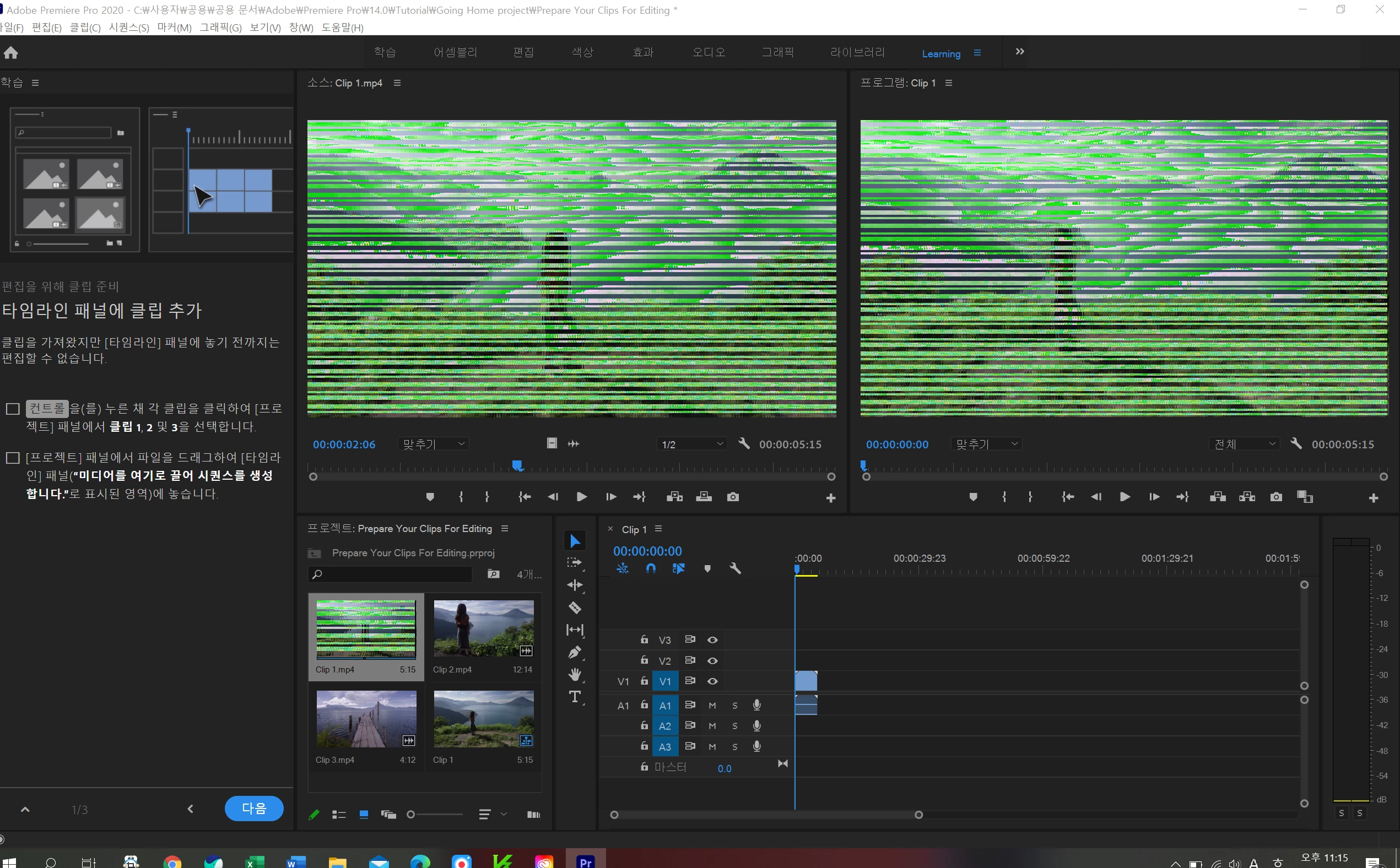
Task: Expand workspace overflow double-chevron menu
Action: tap(1019, 52)
